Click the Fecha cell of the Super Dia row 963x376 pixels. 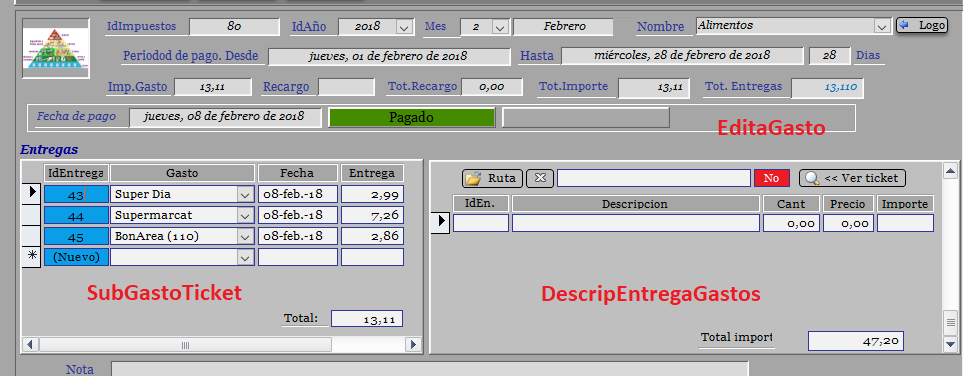pyautogui.click(x=298, y=195)
